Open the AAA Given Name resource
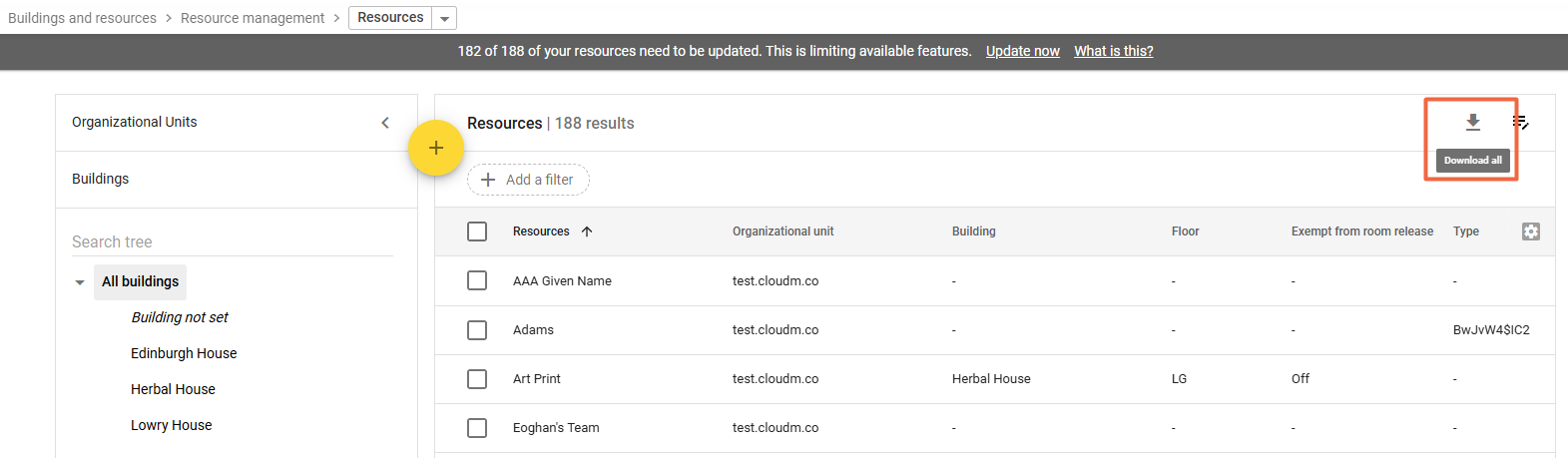1568x458 pixels. [562, 281]
